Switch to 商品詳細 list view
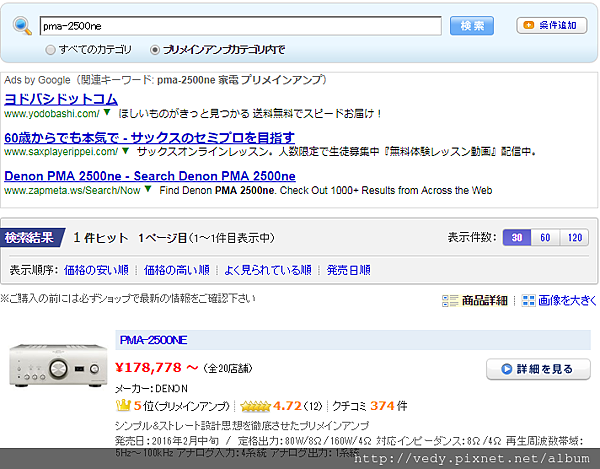The image size is (600, 469). 484,301
